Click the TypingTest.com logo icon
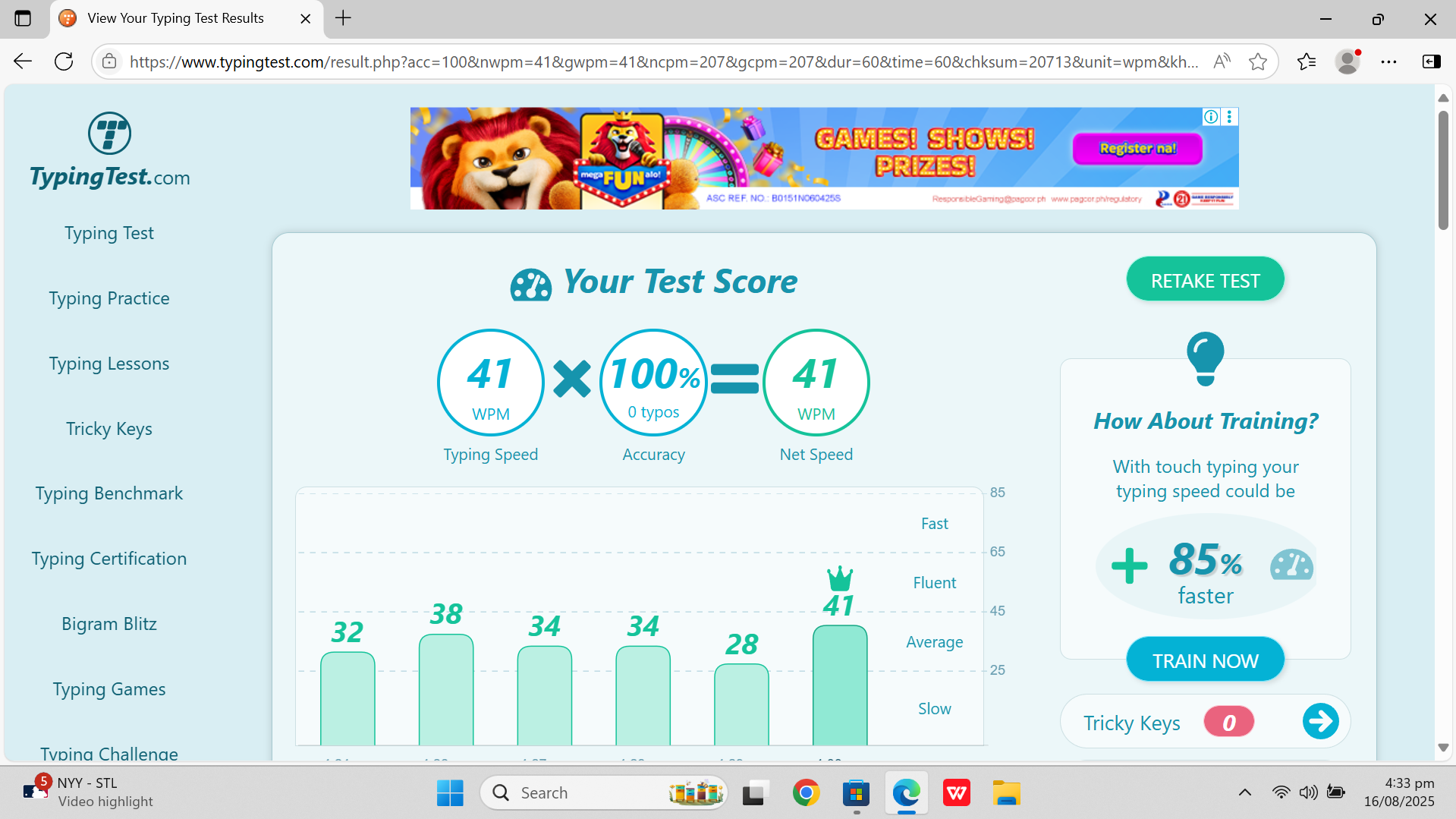The image size is (1456, 819). click(x=109, y=133)
